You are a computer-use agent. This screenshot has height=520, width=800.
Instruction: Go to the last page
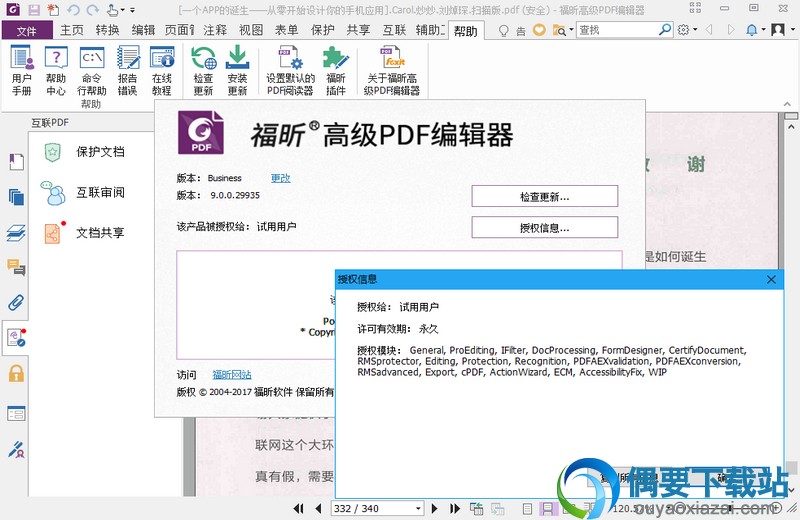[455, 508]
